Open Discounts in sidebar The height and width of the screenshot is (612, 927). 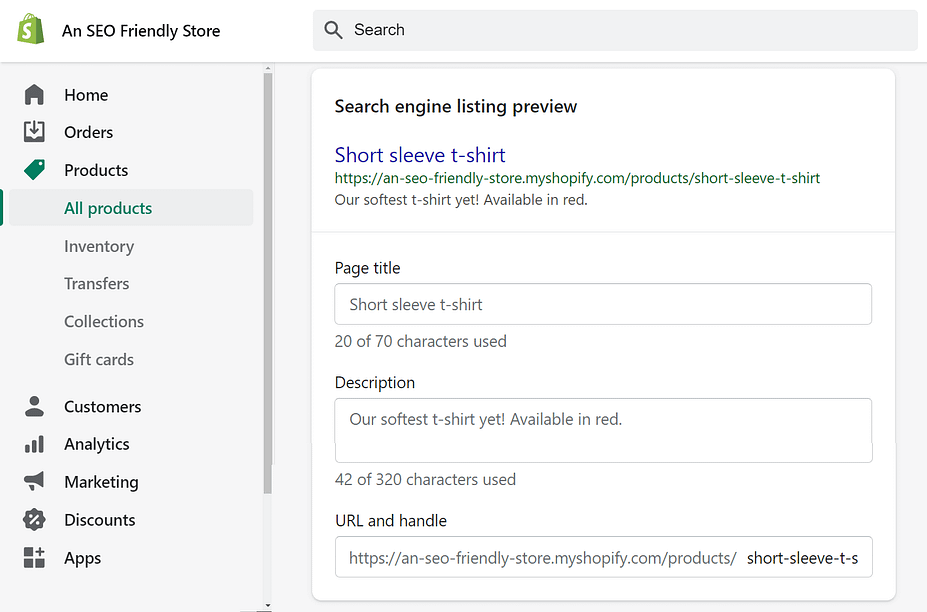[x=100, y=520]
